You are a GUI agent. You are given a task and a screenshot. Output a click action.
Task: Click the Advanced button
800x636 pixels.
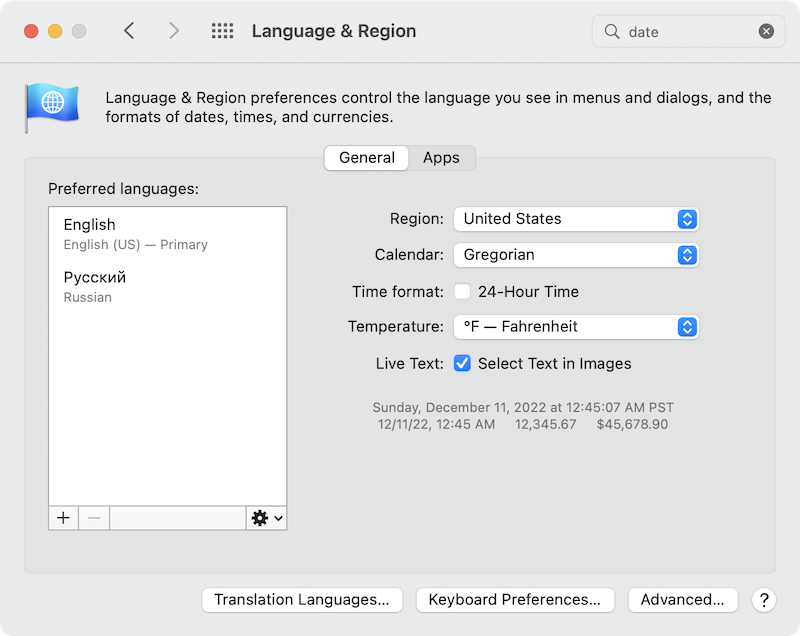(682, 600)
